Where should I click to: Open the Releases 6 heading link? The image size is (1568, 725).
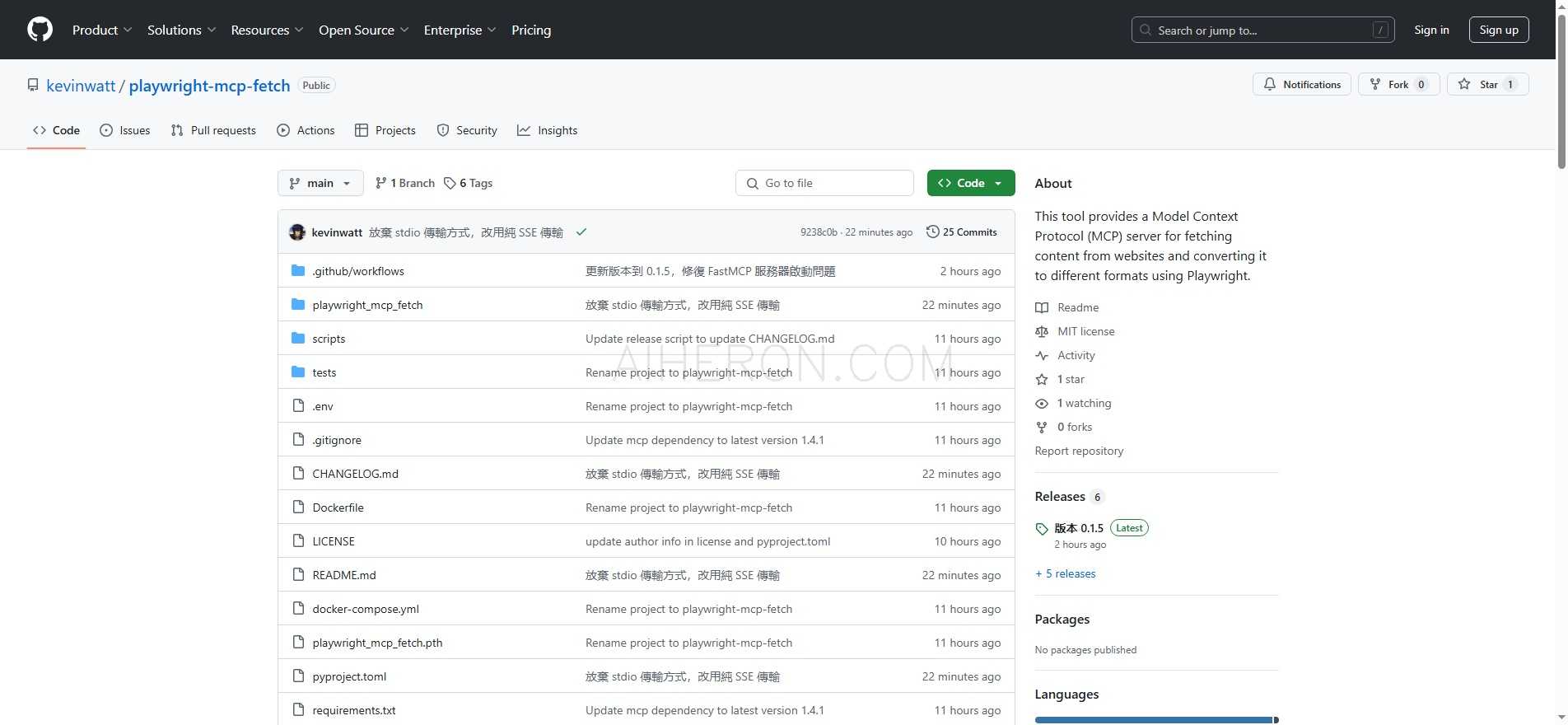tap(1069, 497)
